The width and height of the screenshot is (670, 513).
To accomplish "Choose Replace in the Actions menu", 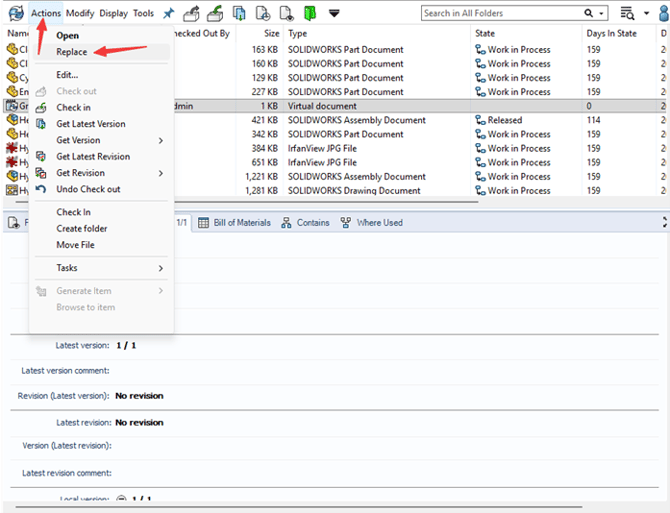I will pos(72,52).
